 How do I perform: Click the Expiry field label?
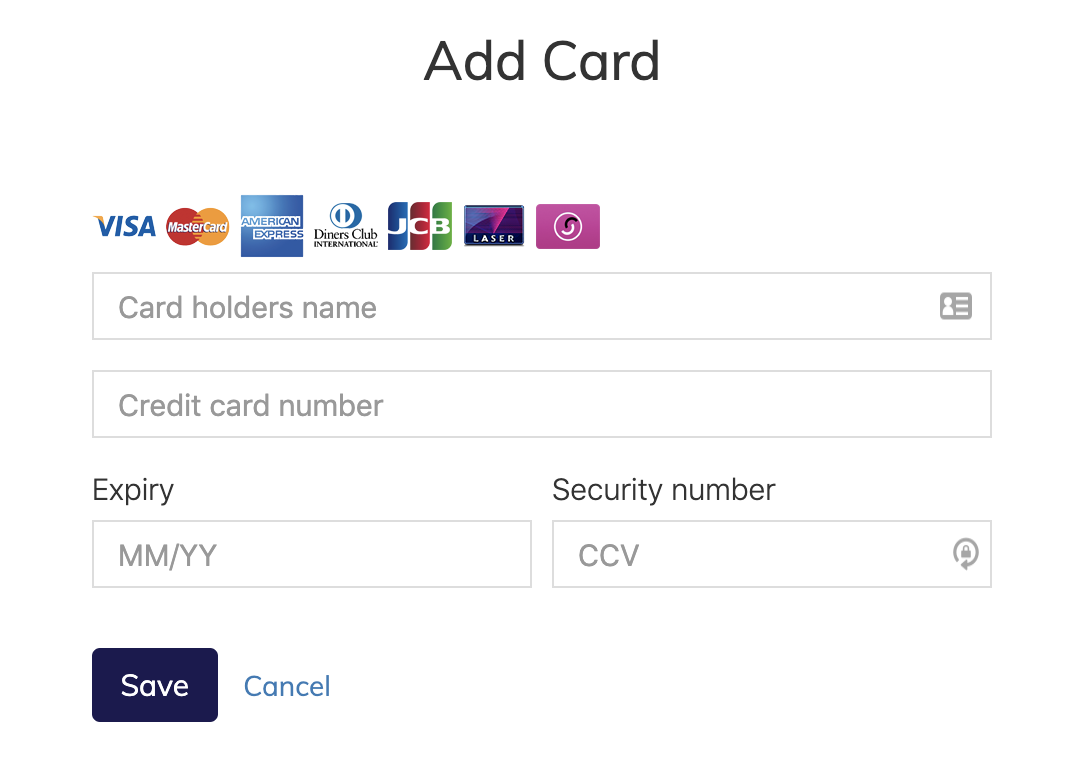tap(132, 490)
